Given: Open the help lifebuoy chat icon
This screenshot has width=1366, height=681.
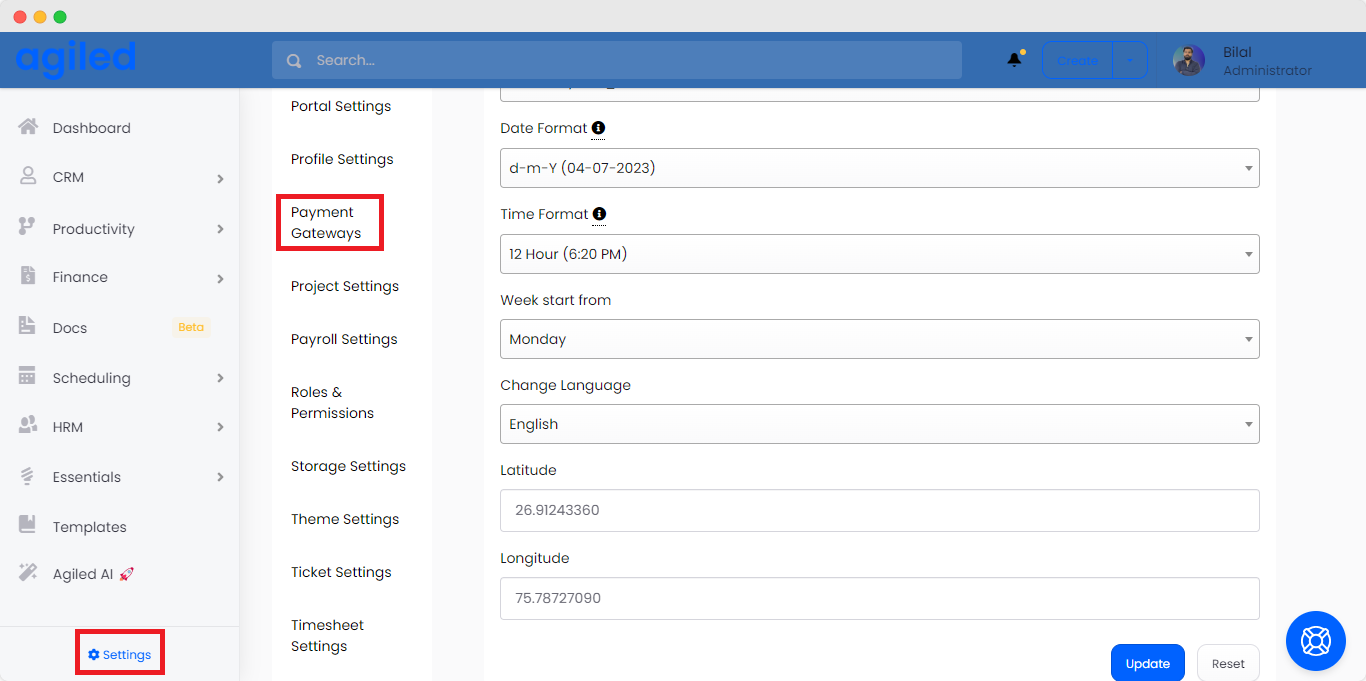Looking at the screenshot, I should (1315, 641).
